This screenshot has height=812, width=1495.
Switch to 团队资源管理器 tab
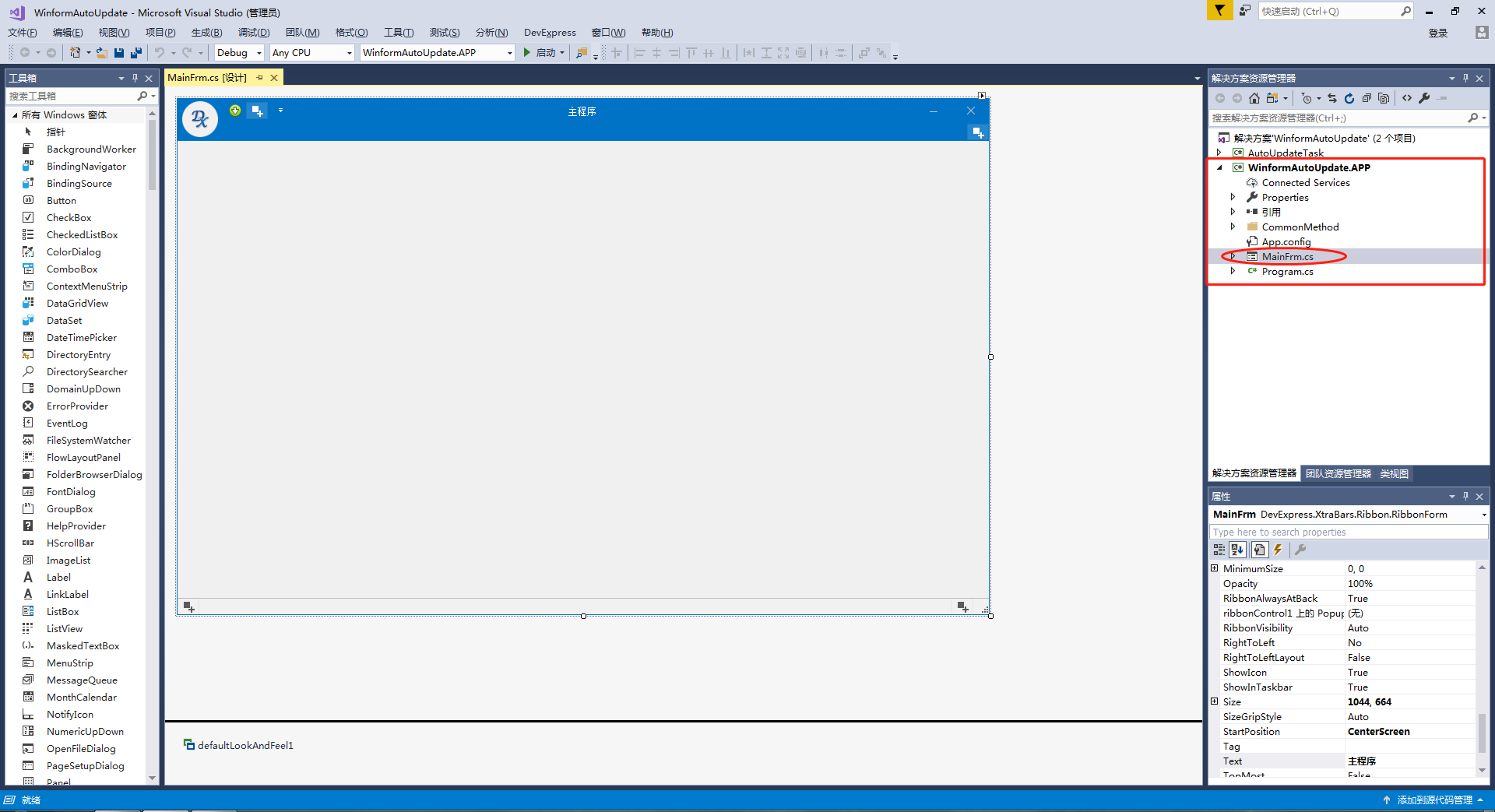point(1338,473)
